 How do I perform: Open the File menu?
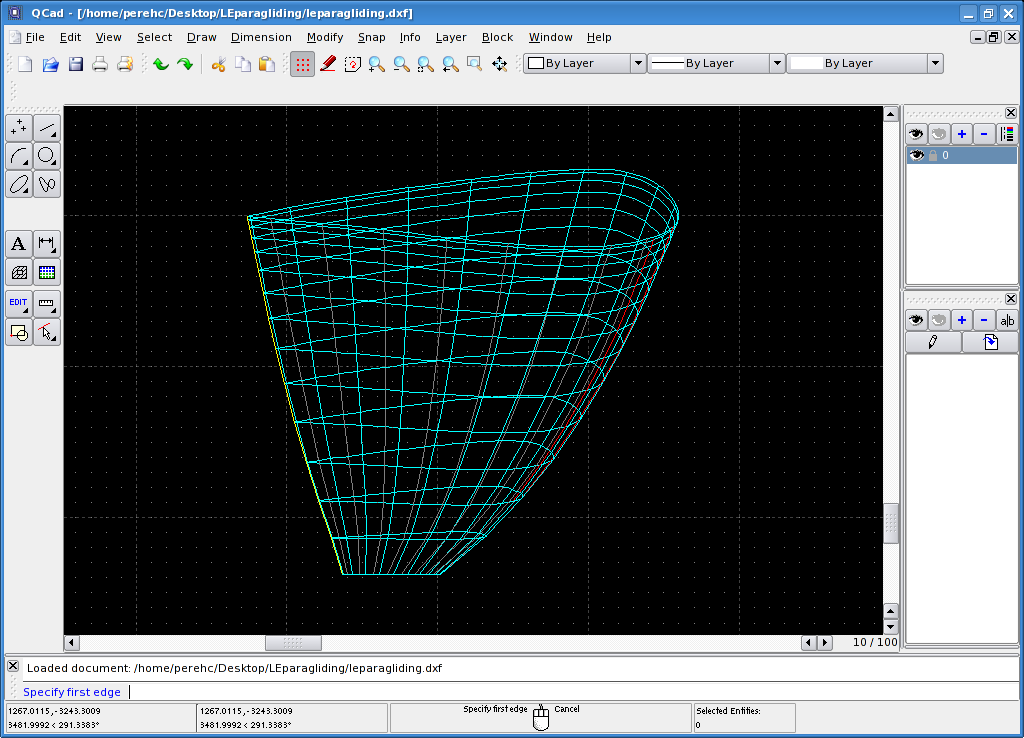pyautogui.click(x=35, y=37)
